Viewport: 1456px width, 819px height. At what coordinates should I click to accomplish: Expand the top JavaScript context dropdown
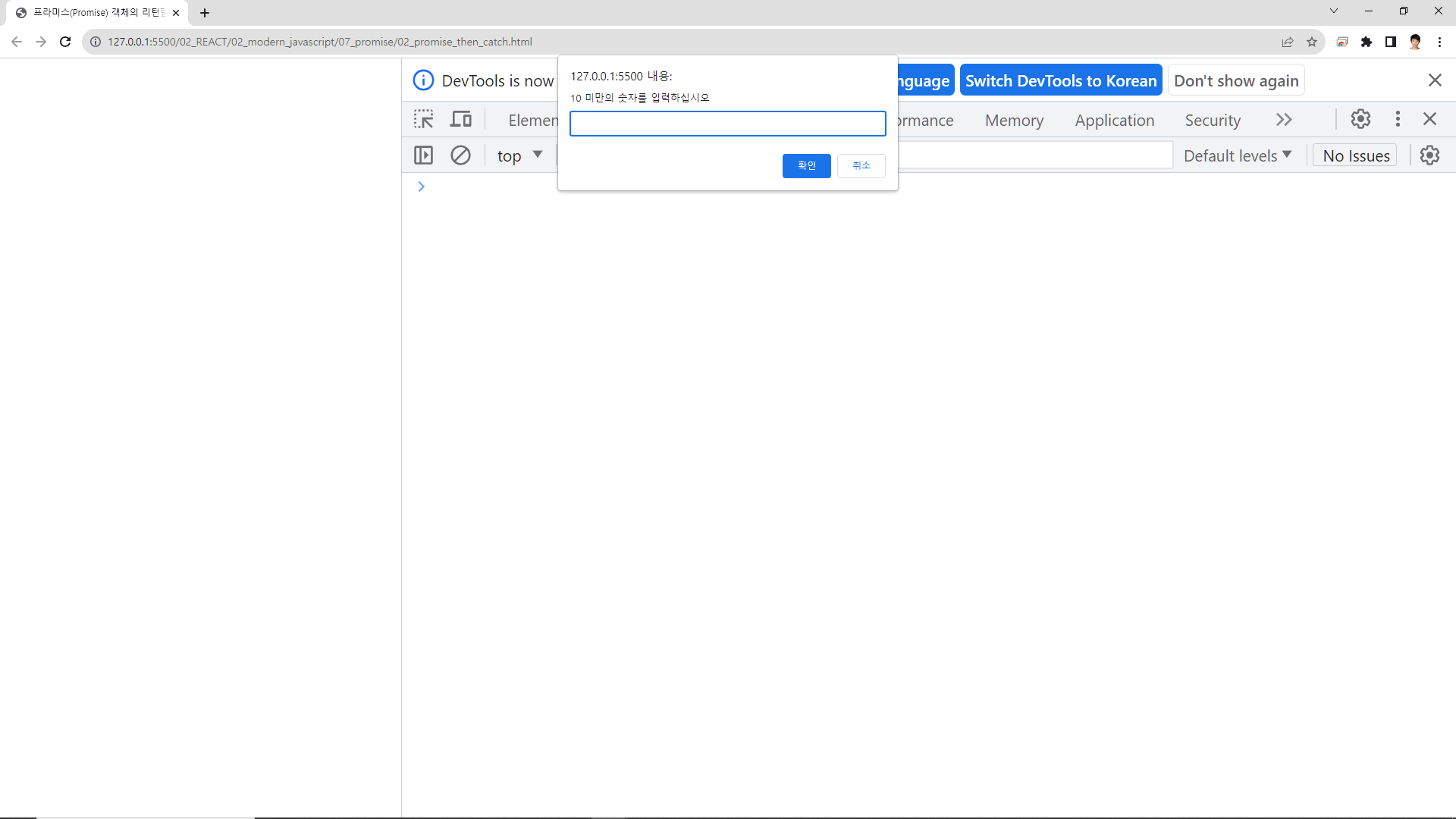pos(519,155)
